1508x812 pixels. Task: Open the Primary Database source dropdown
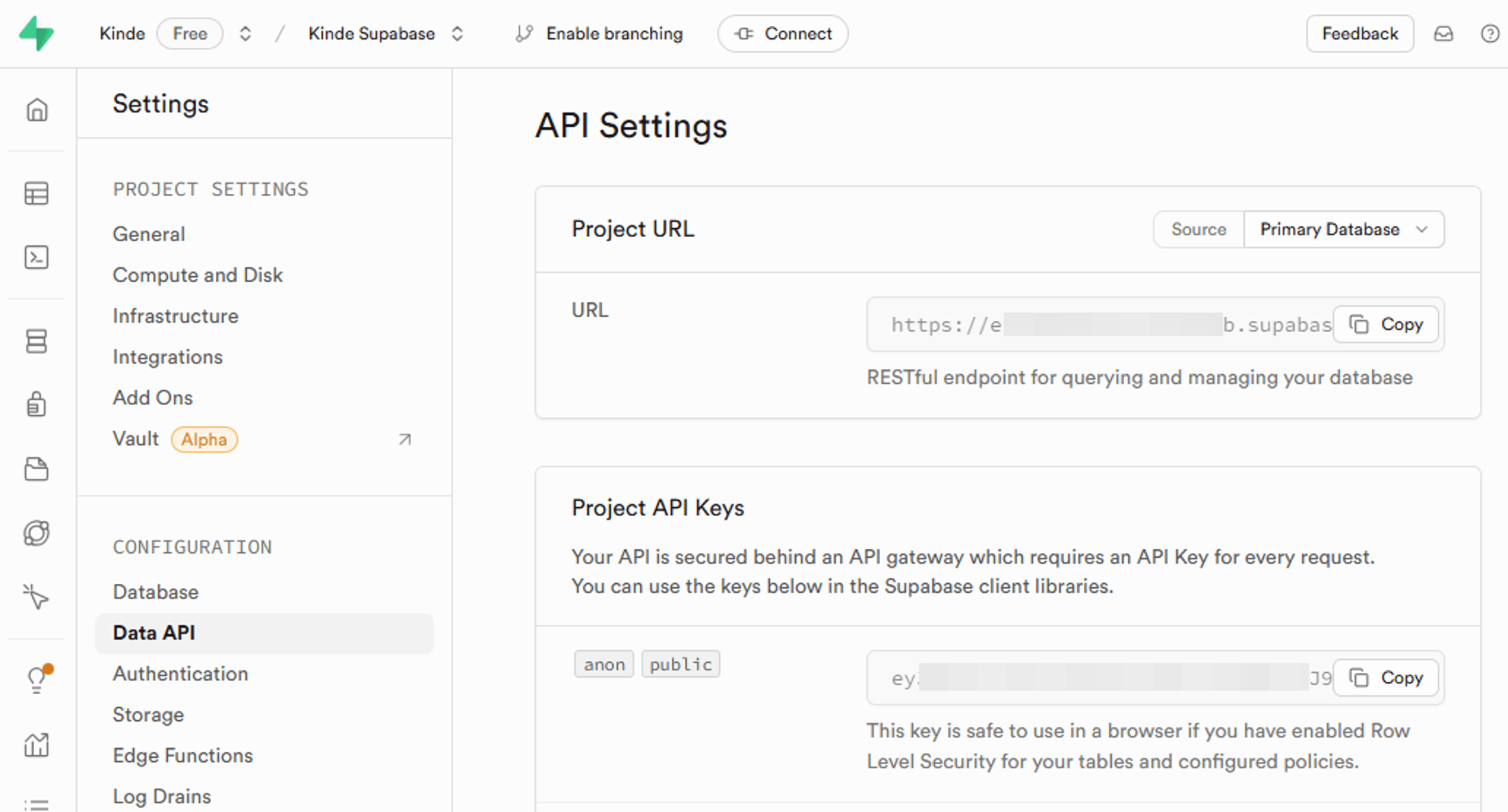(1343, 229)
